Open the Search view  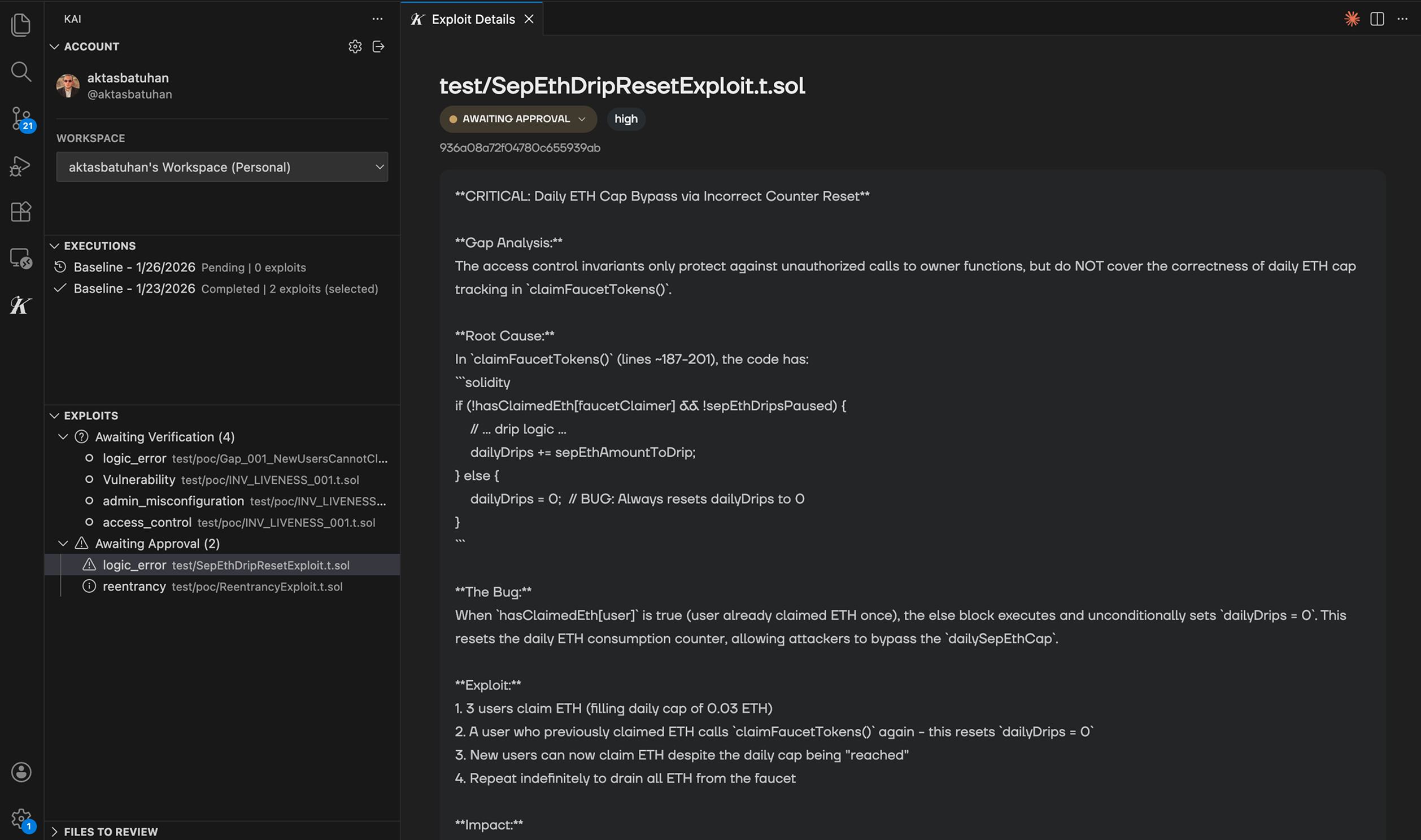[20, 71]
